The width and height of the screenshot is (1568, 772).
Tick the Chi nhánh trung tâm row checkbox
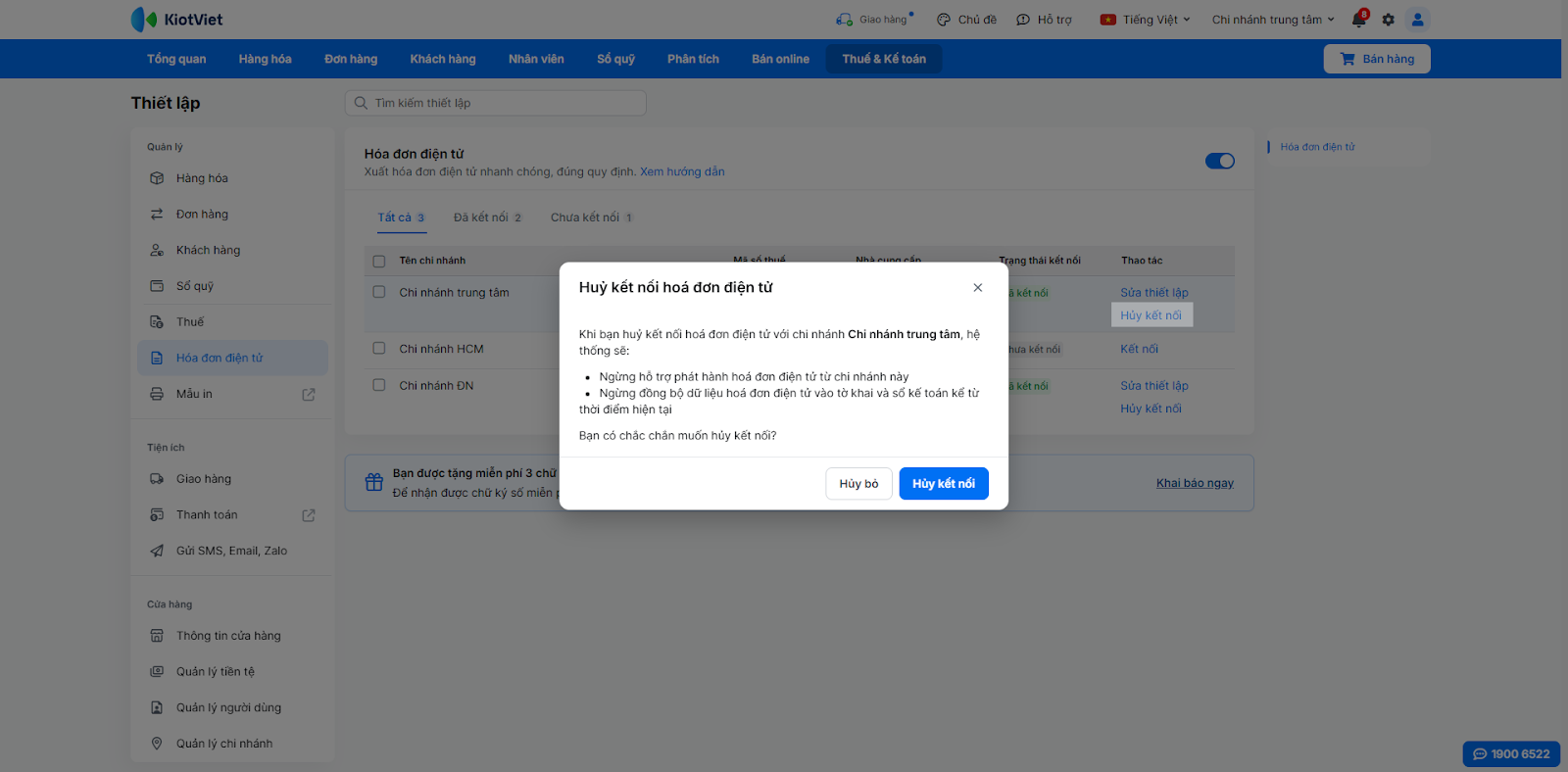[379, 292]
